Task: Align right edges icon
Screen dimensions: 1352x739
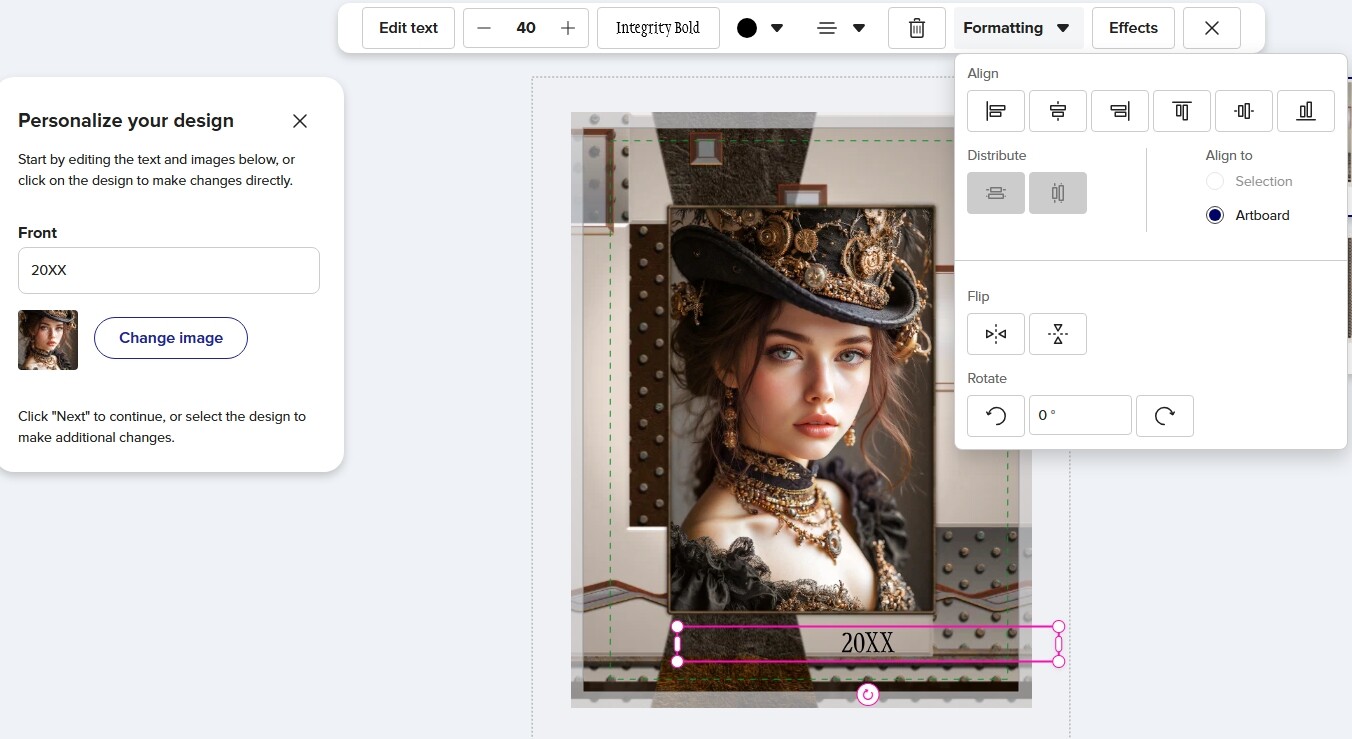Action: tap(1120, 111)
